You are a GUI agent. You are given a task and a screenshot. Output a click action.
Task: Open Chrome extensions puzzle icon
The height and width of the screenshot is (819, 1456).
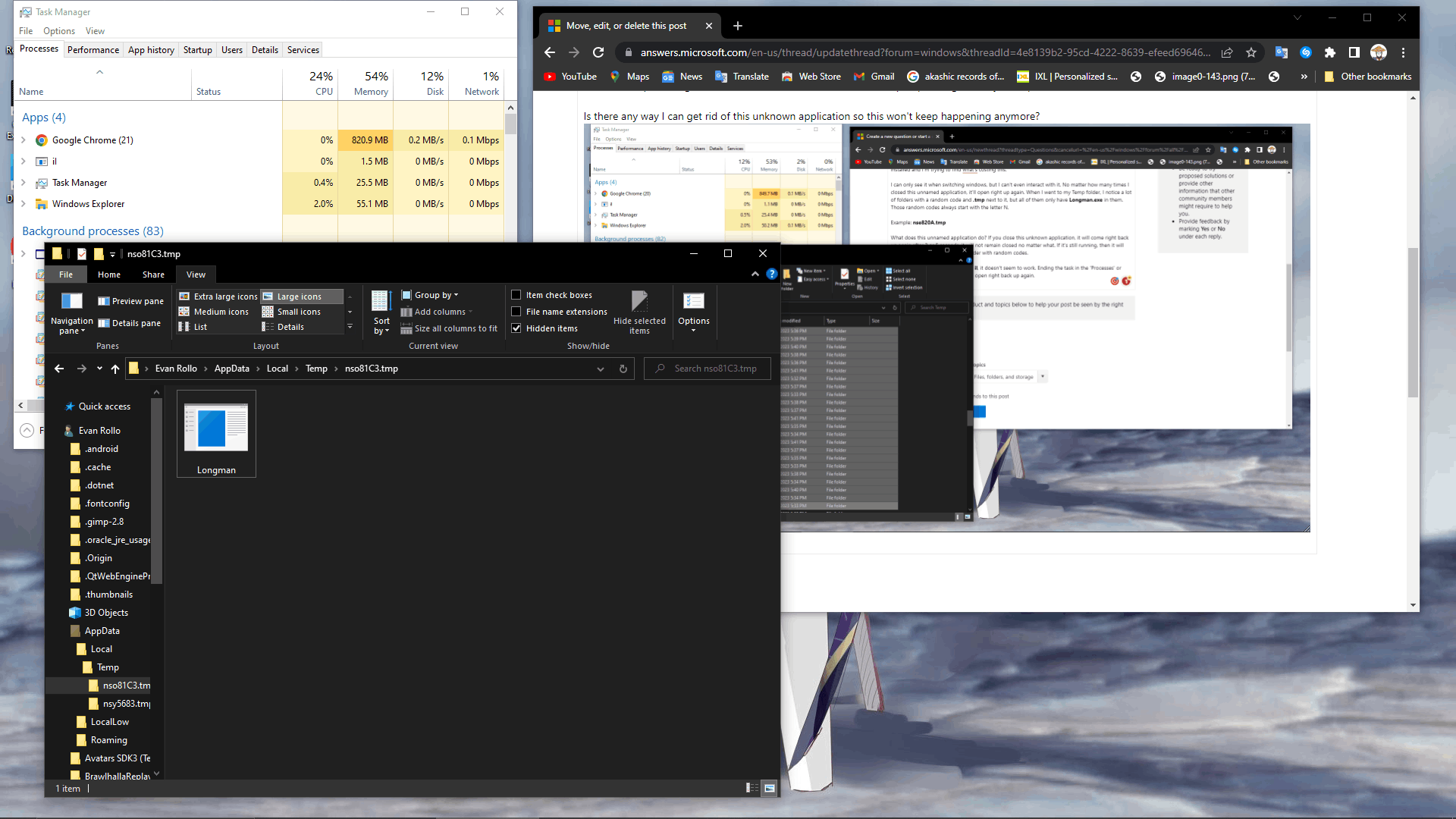1329,52
